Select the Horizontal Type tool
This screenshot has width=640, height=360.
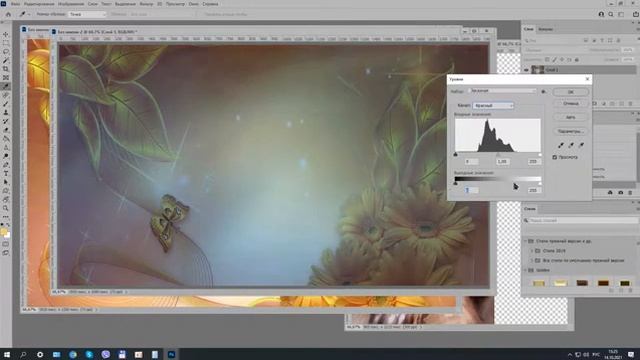[6, 173]
